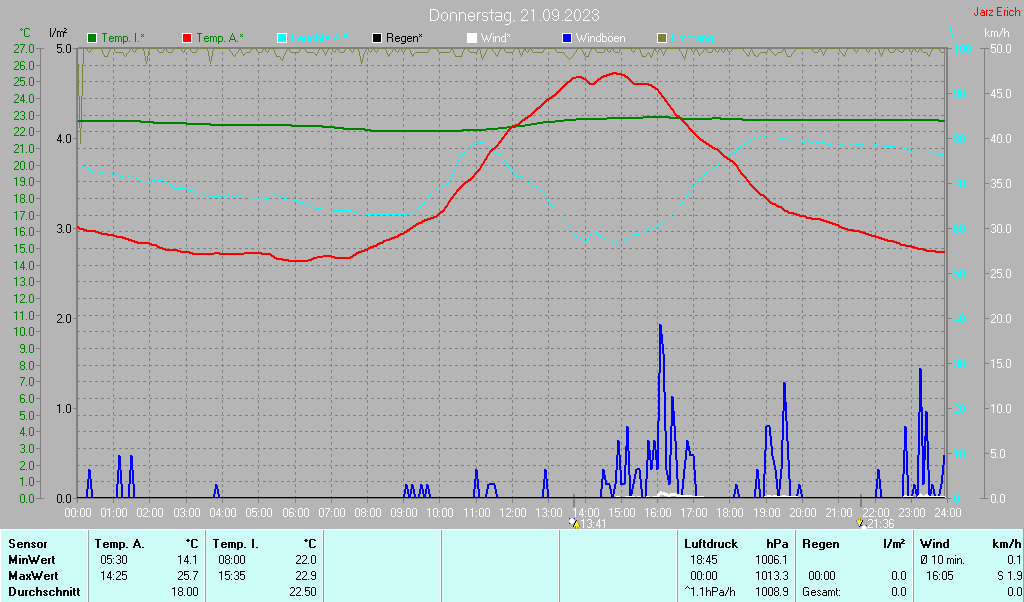The height and width of the screenshot is (602, 1024).
Task: Select the 'Empfang' legend label
Action: click(x=692, y=39)
